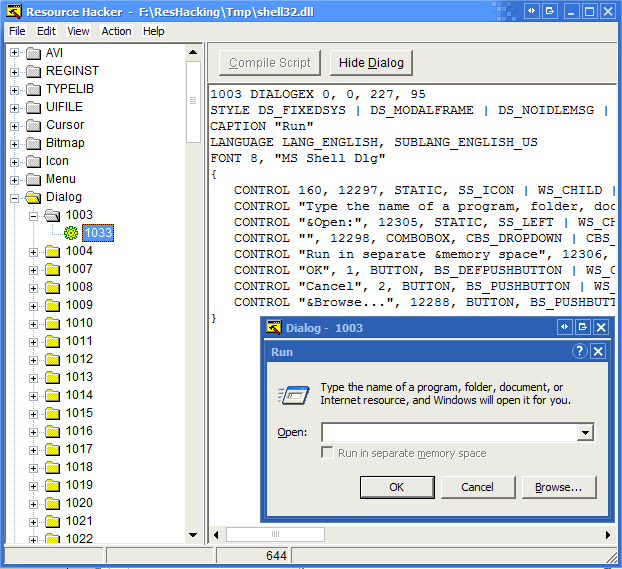Image resolution: width=622 pixels, height=569 pixels.
Task: Click the tree panel vertical scrollbar thumb
Action: click(193, 102)
